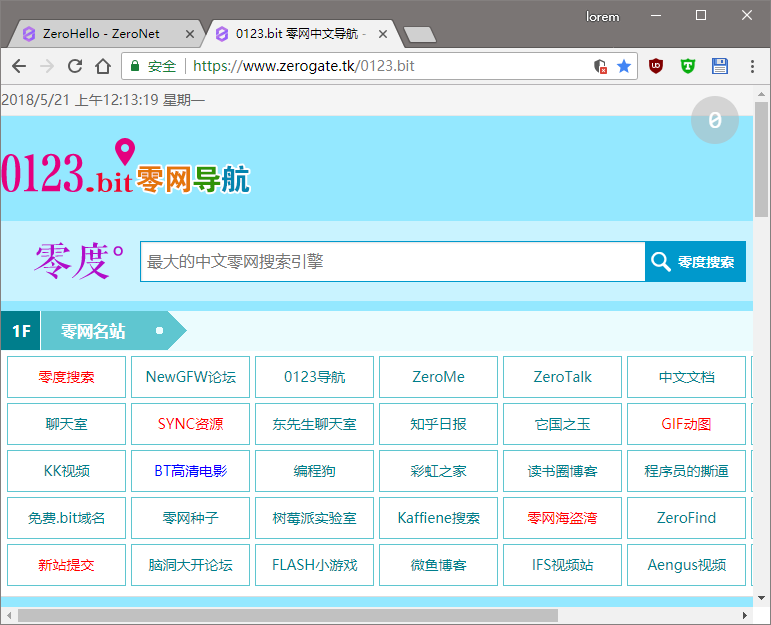
Task: Click the Aengus视频 link
Action: [x=686, y=565]
